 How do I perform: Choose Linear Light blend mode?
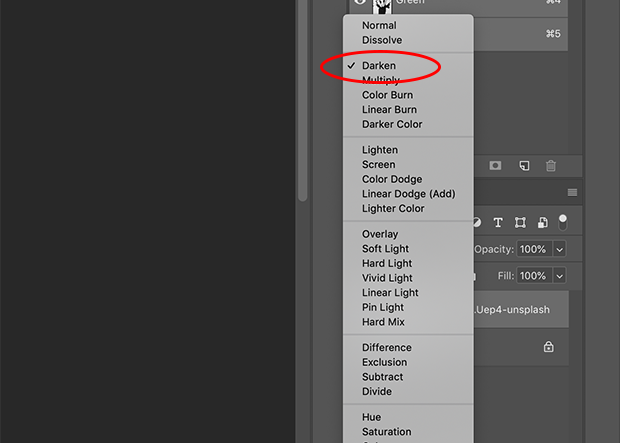(x=408, y=293)
